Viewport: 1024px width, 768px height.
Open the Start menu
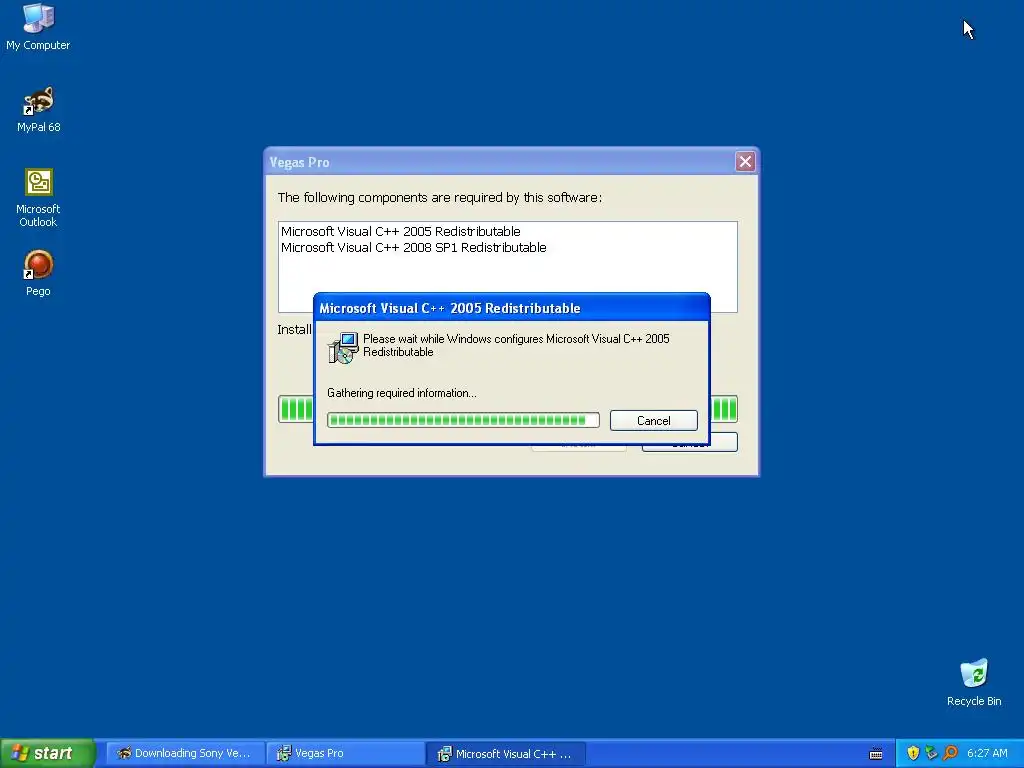[x=47, y=753]
